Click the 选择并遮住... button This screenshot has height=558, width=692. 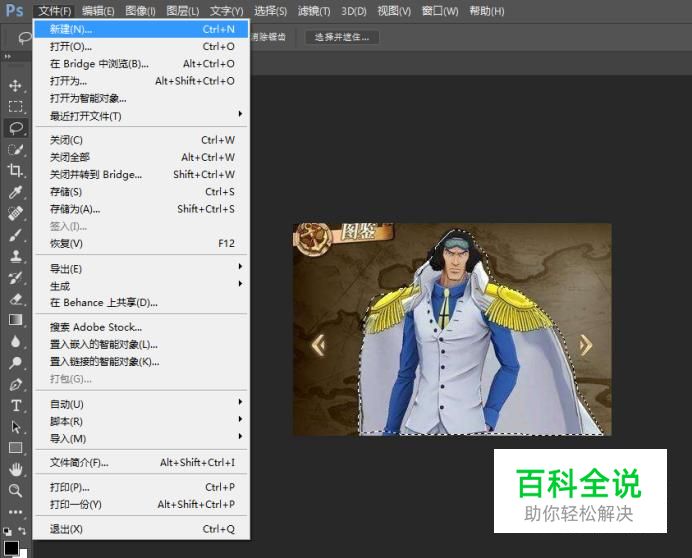pyautogui.click(x=342, y=37)
